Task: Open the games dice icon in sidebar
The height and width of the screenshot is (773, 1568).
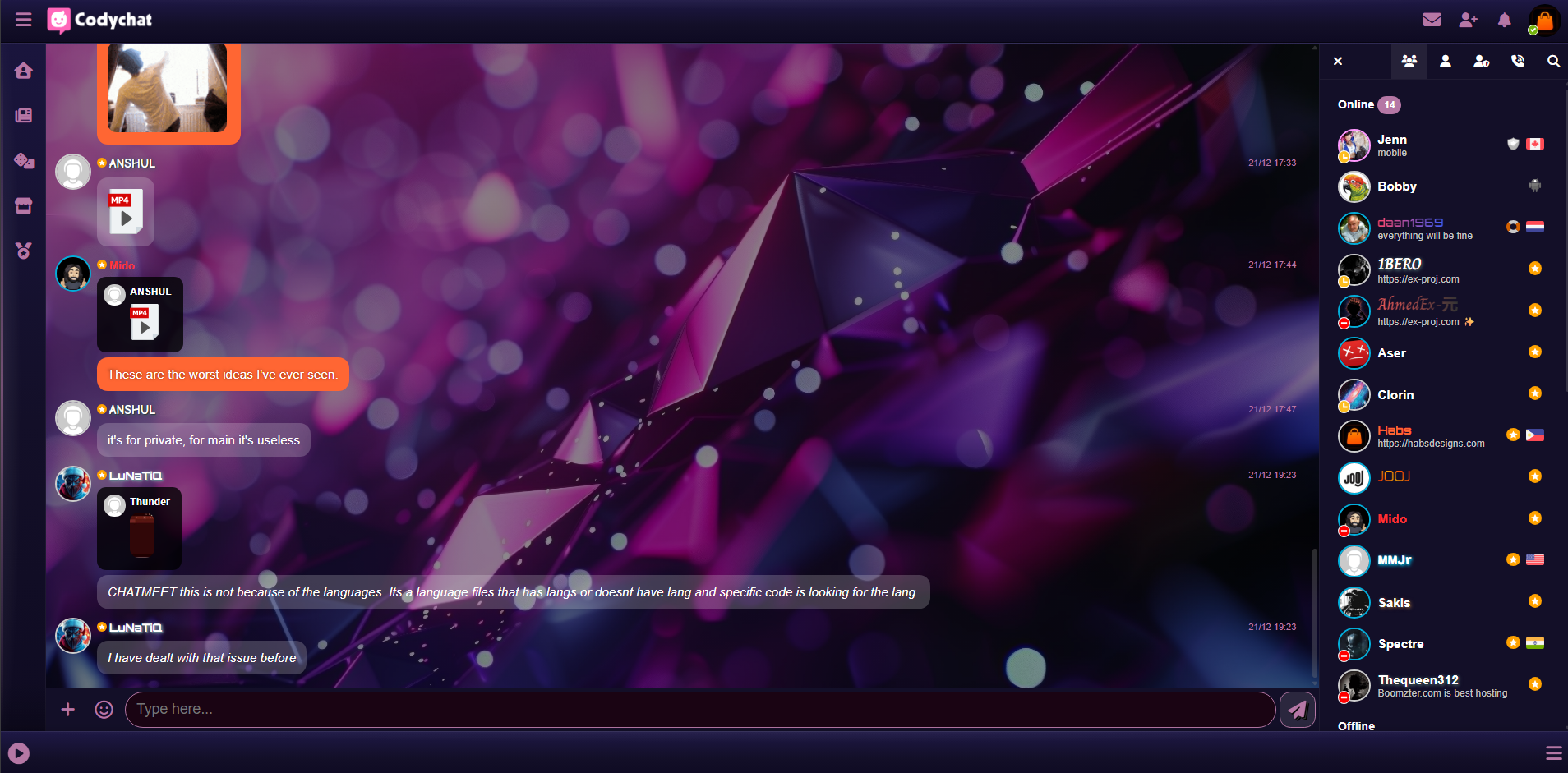Action: coord(23,160)
